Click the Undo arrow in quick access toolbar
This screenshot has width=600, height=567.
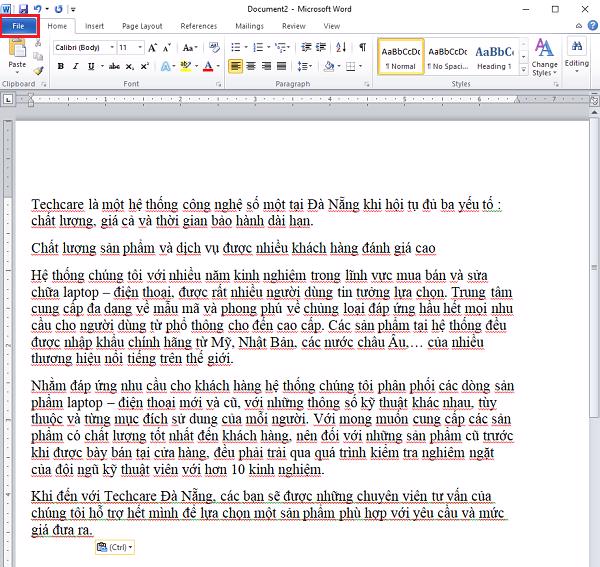click(x=37, y=7)
